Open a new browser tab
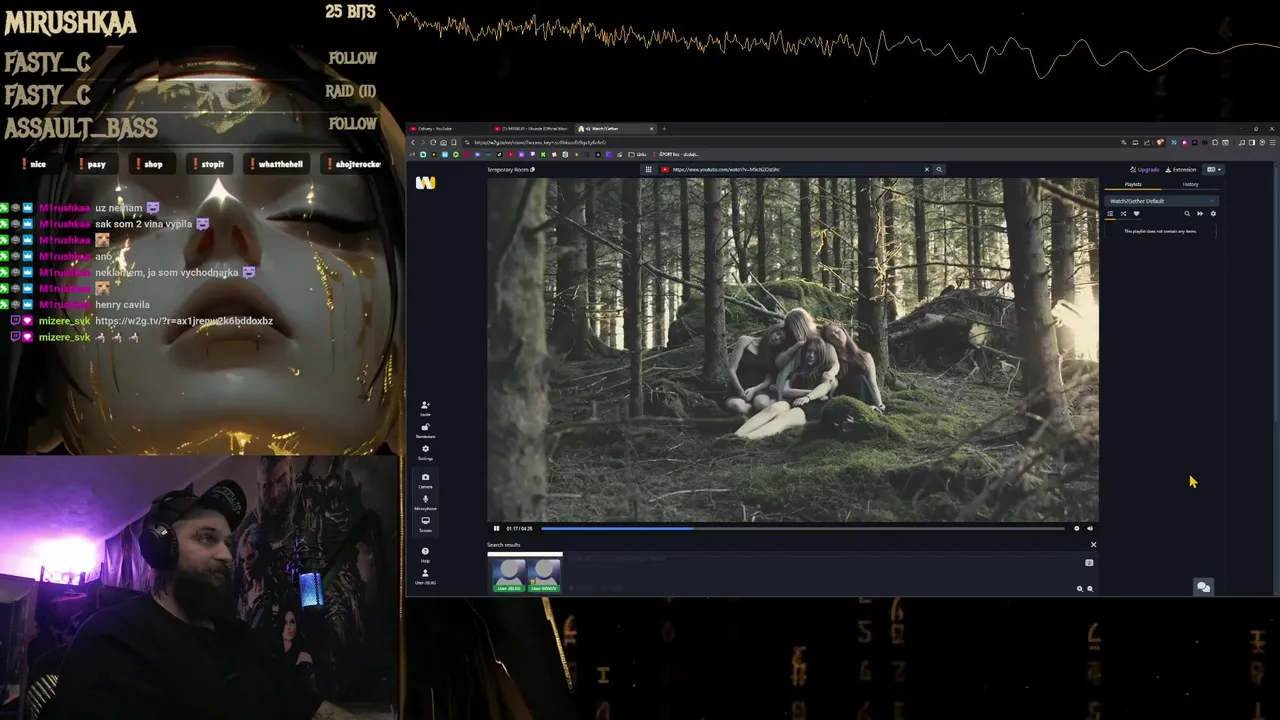 point(664,129)
